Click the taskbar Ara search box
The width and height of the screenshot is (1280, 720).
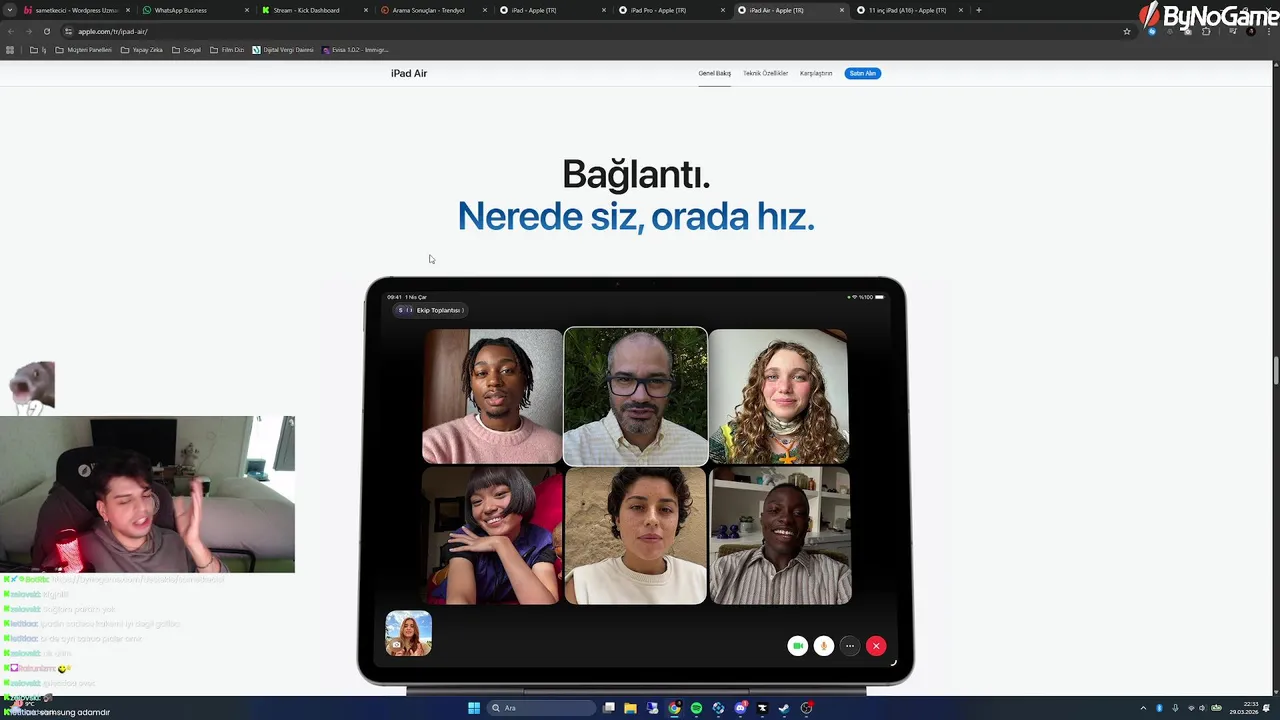pyautogui.click(x=541, y=708)
